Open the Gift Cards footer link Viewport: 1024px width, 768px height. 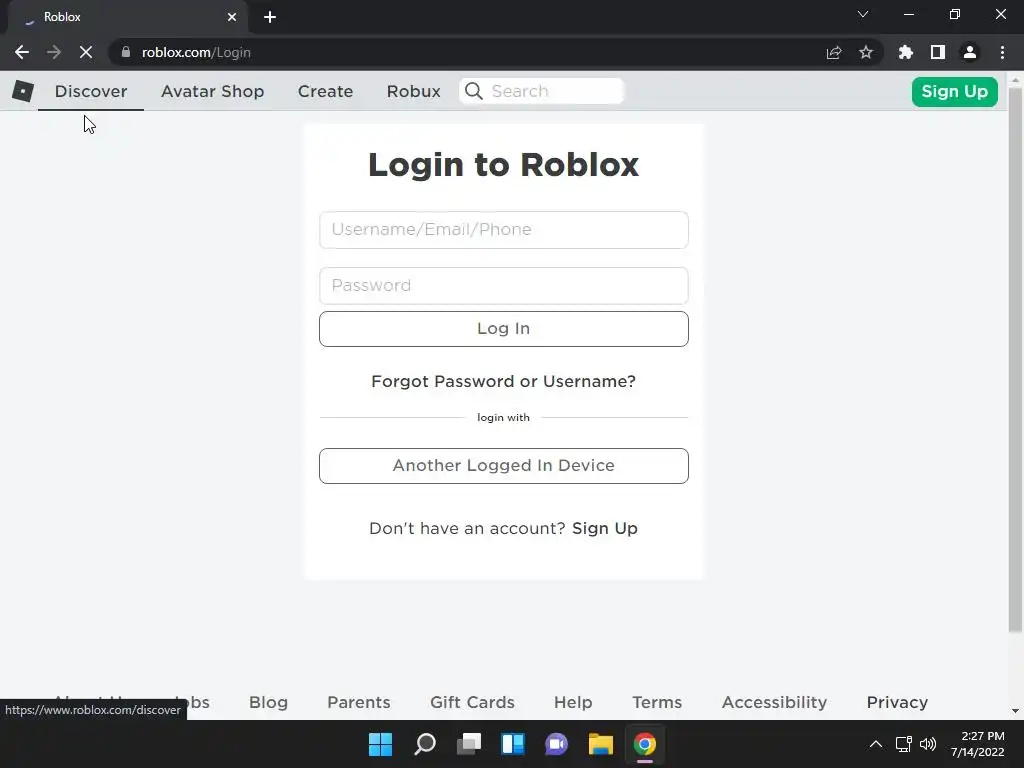472,702
